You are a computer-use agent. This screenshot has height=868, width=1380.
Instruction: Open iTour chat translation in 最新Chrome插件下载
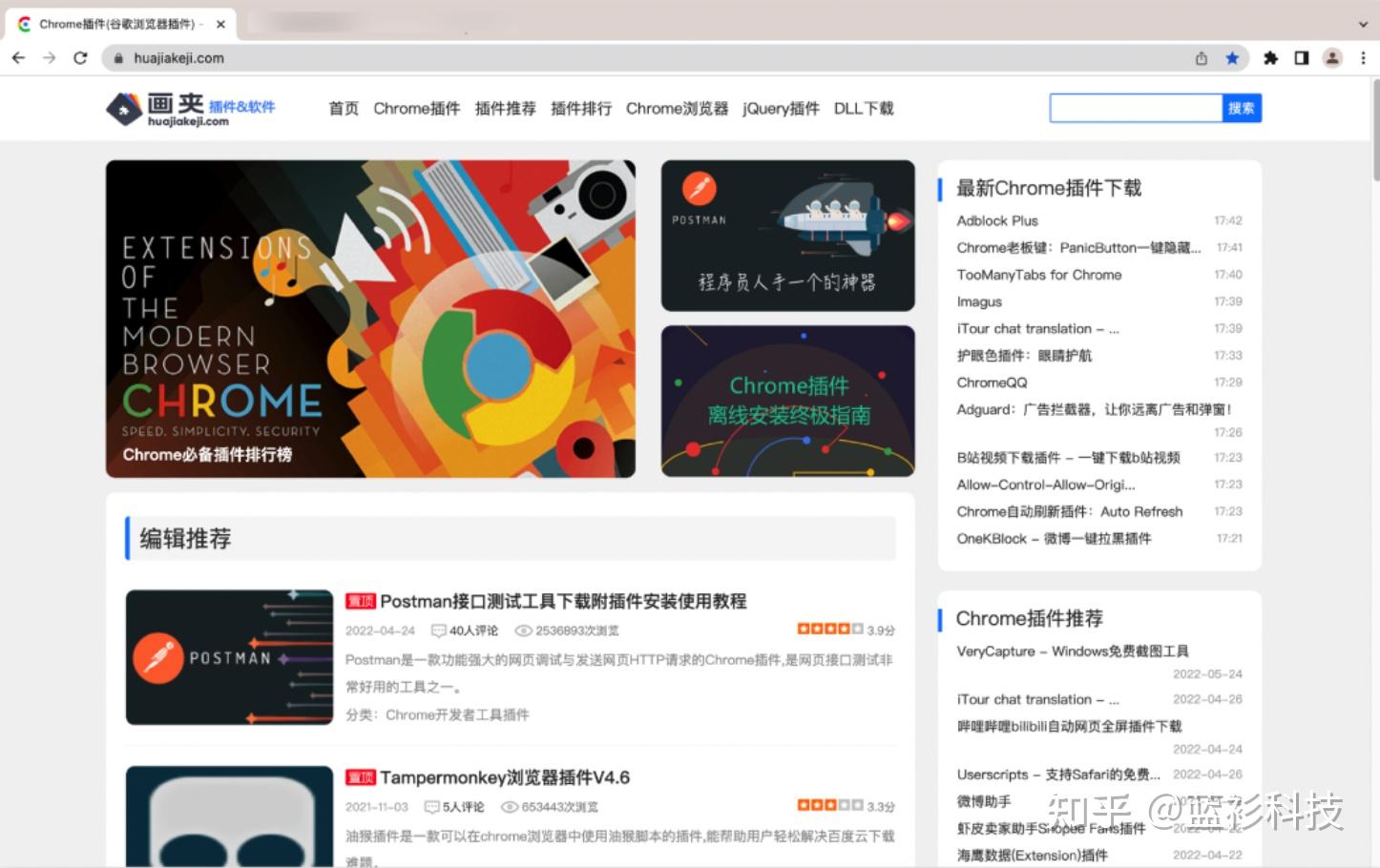1037,328
